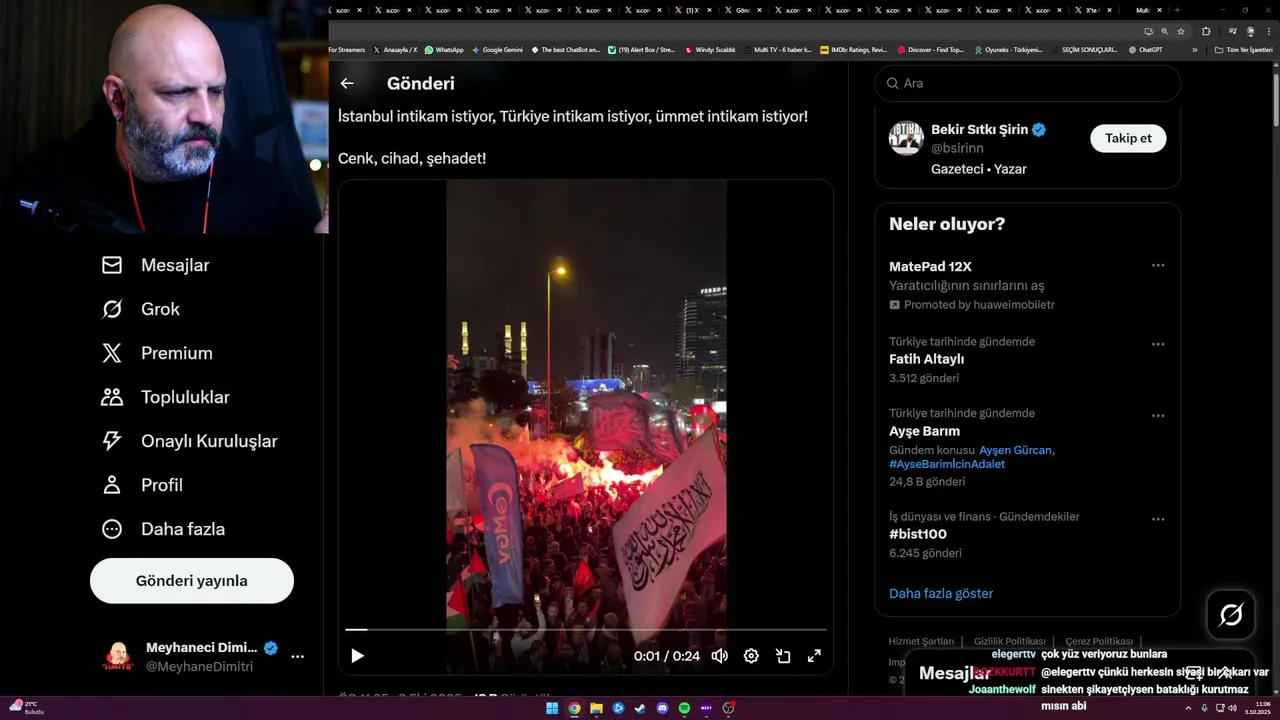Open the Grok floating button
The width and height of the screenshot is (1280, 720).
tap(1231, 615)
